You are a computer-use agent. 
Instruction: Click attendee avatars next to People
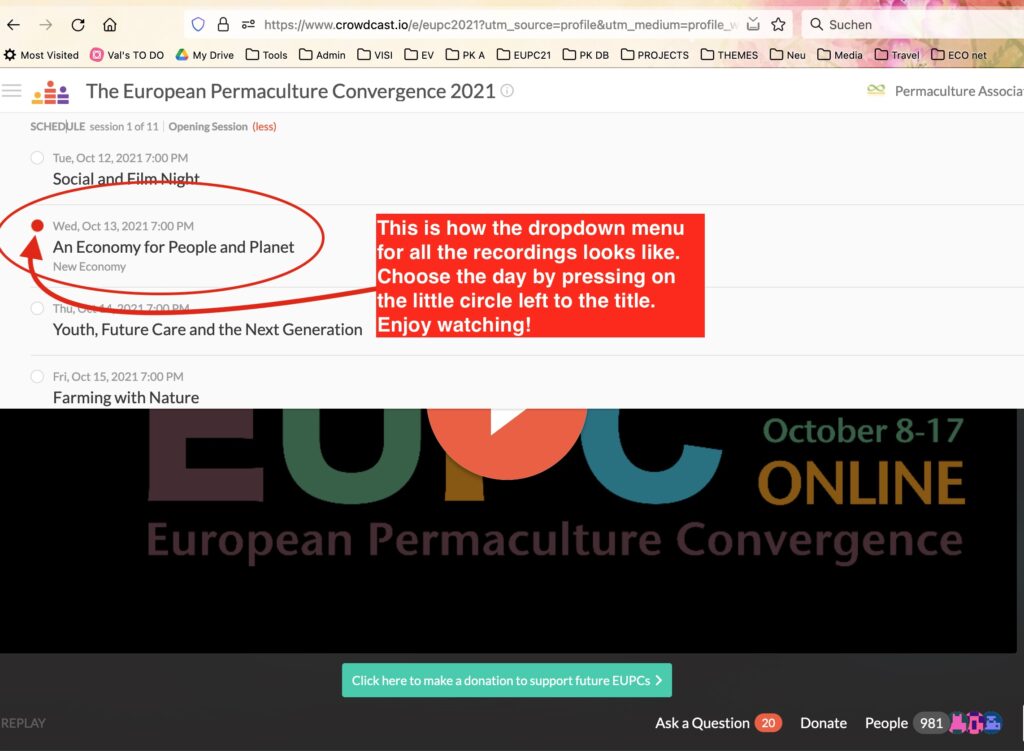(x=975, y=723)
